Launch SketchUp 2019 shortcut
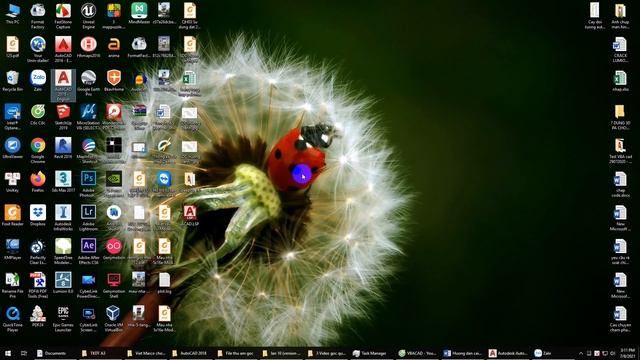 click(x=63, y=117)
